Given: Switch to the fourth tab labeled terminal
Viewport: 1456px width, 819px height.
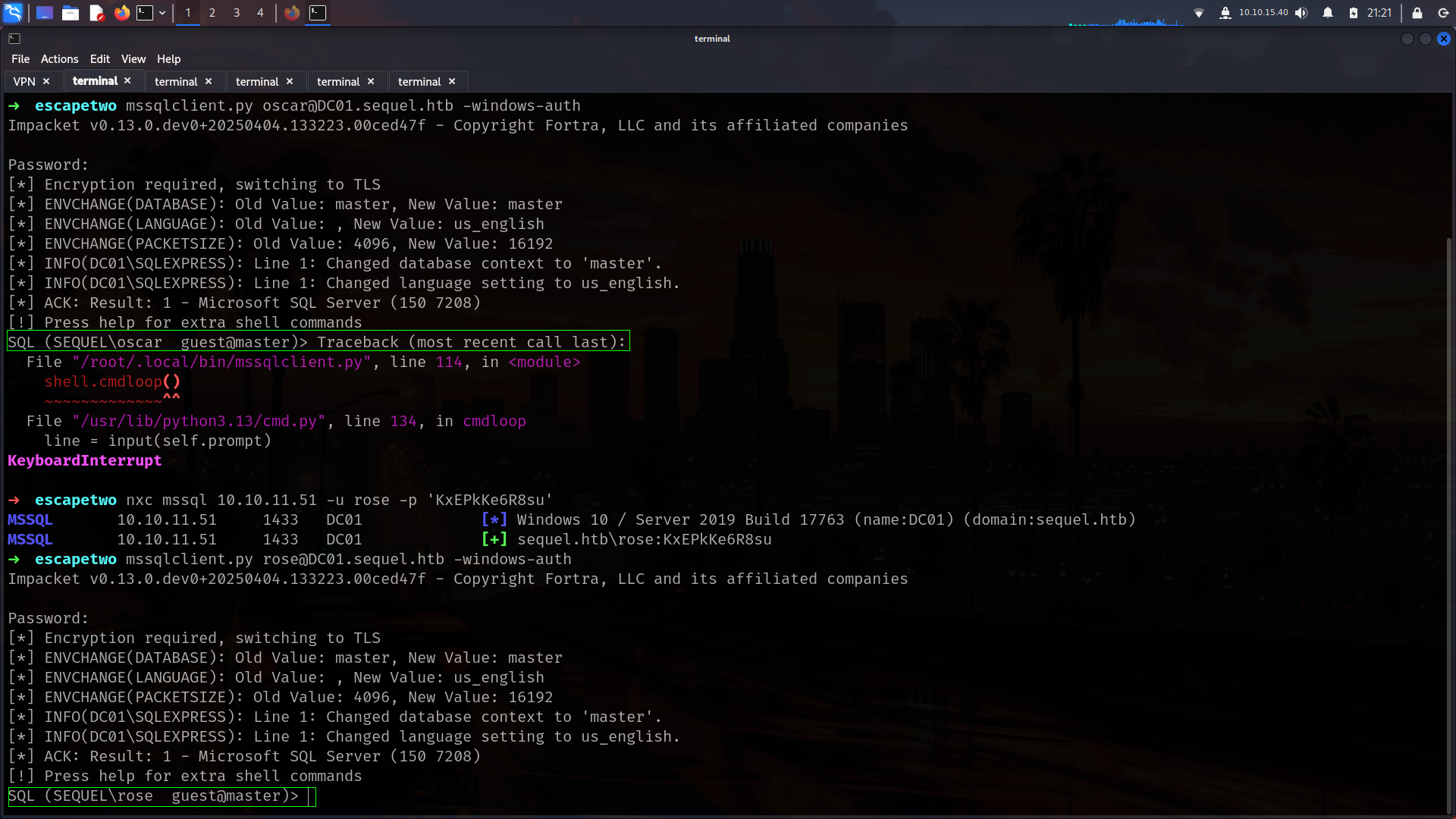Looking at the screenshot, I should 257,82.
